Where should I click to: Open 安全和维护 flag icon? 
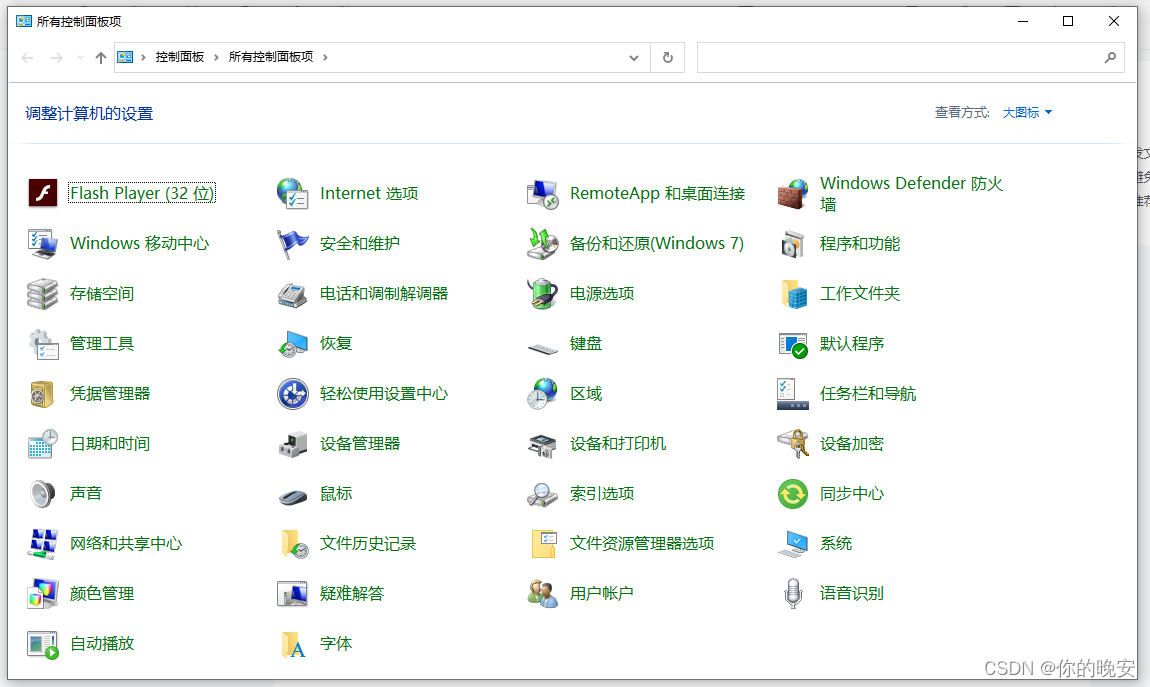(x=293, y=243)
